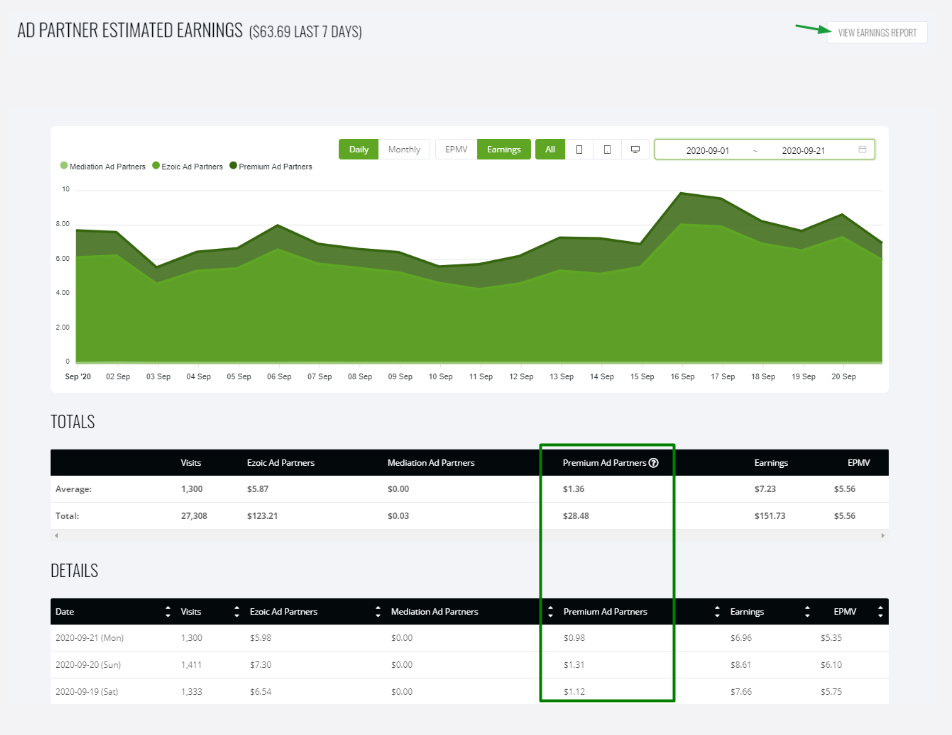Toggle chart metric to EPMV
This screenshot has height=735, width=952.
point(456,150)
